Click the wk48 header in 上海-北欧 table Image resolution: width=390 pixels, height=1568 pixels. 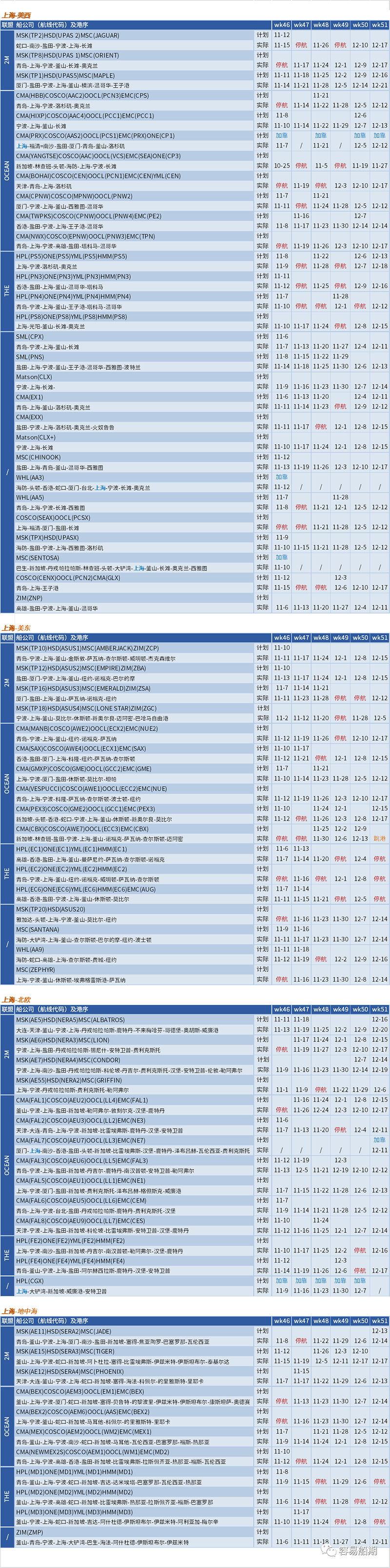pos(321,1009)
